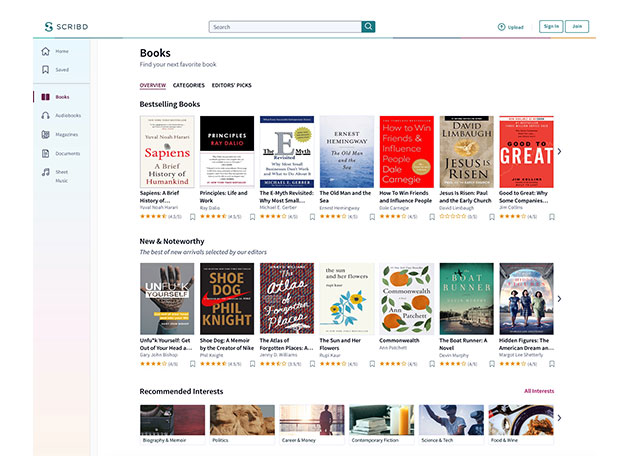Image resolution: width=630 pixels, height=473 pixels.
Task: Bookmark How To Win Friends book
Action: point(432,217)
